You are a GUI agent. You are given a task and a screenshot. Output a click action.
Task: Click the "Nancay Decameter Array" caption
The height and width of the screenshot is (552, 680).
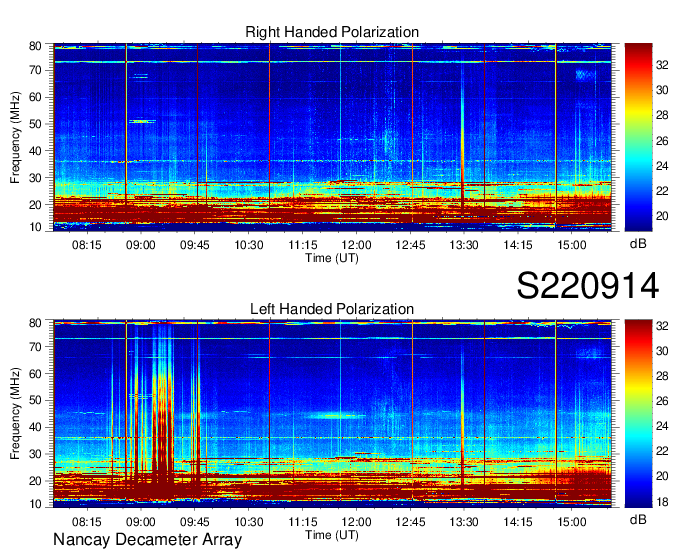147,540
